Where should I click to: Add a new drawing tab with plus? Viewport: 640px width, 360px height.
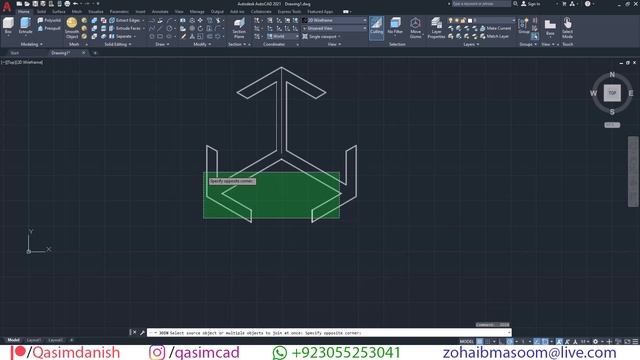pyautogui.click(x=95, y=53)
